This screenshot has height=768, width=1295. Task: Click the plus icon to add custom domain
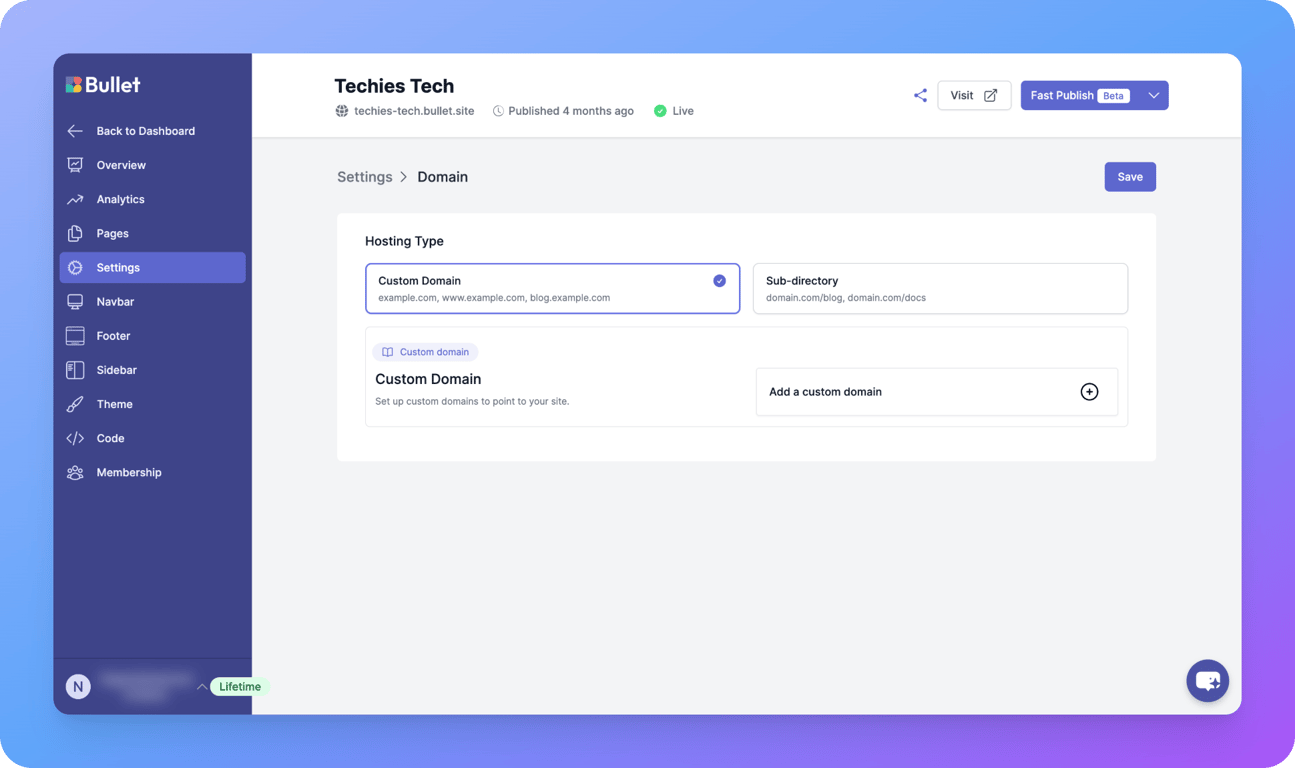click(x=1089, y=391)
